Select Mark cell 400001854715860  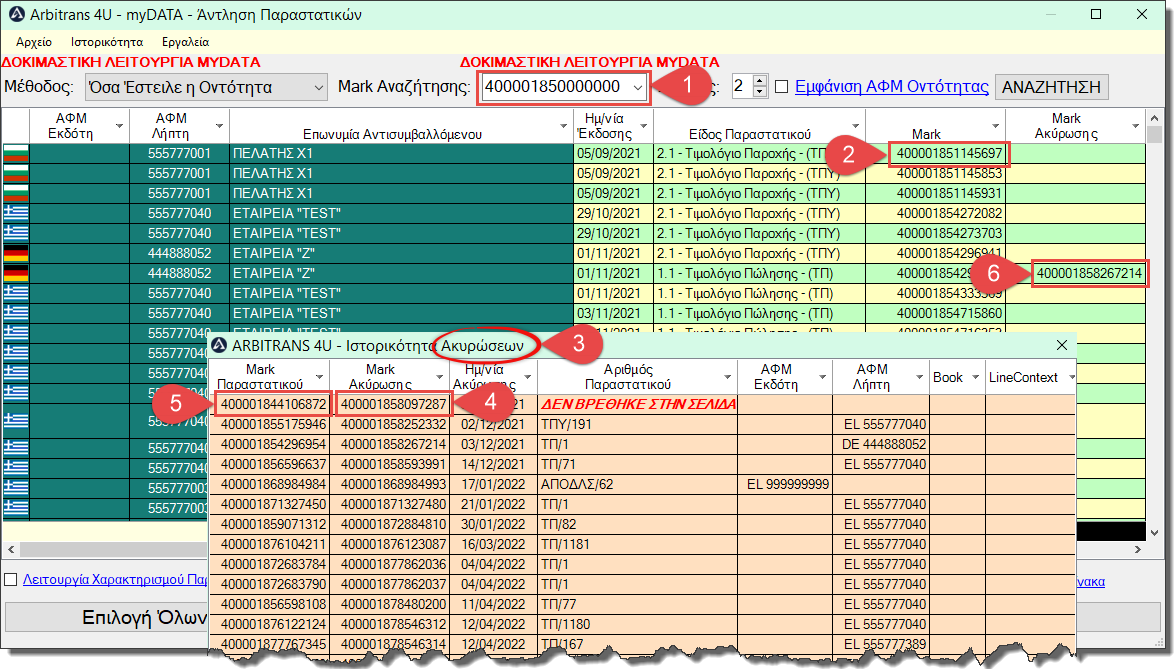click(x=935, y=313)
